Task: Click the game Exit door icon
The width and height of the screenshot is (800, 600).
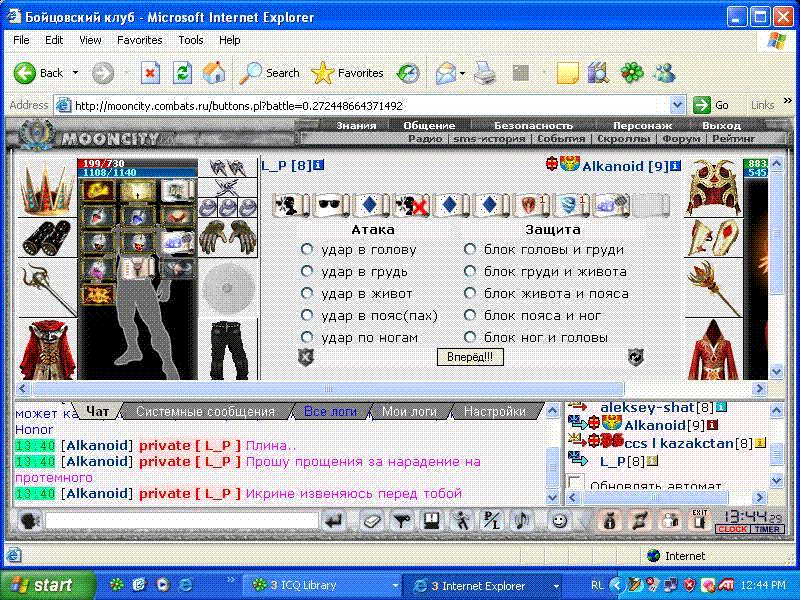Action: 699,520
